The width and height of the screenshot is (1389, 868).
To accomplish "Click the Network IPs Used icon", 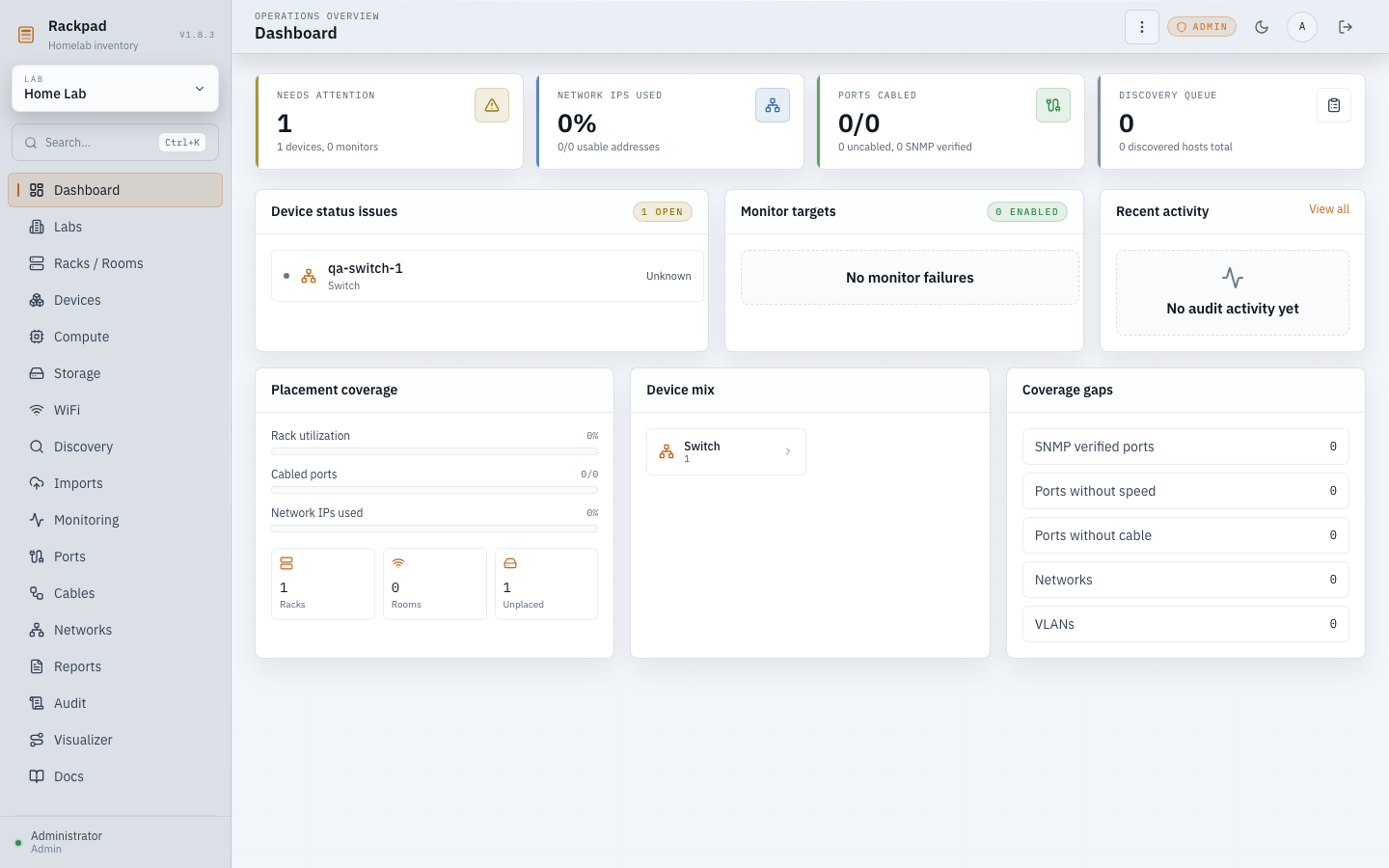I will click(773, 105).
